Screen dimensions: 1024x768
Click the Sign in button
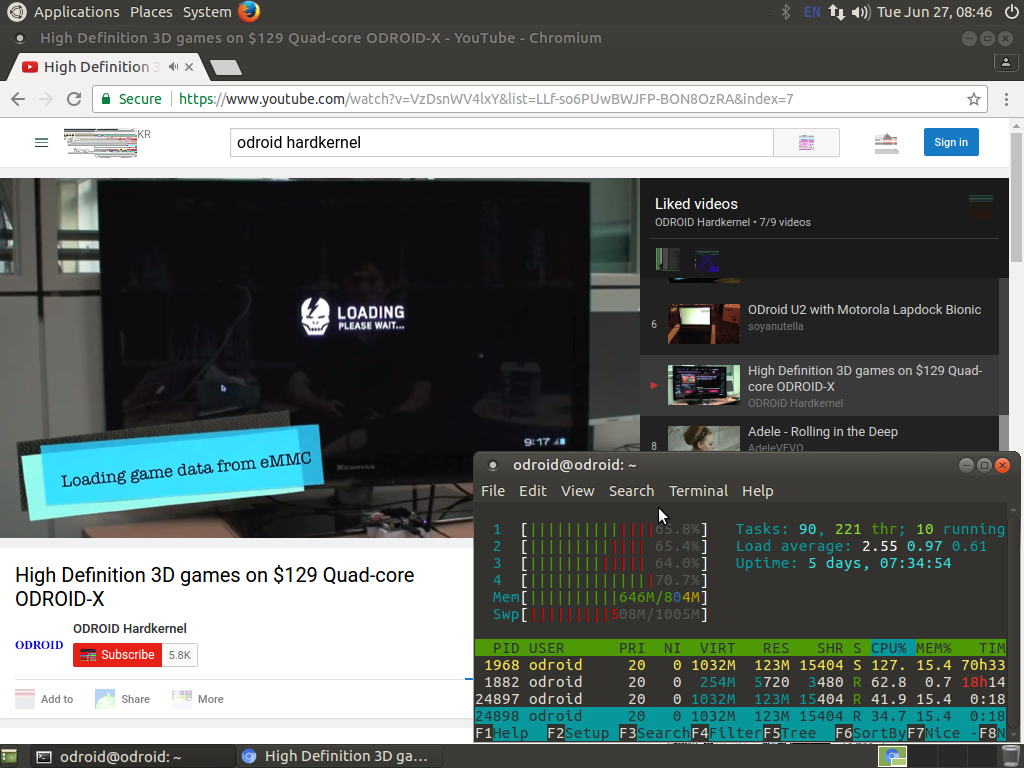[950, 142]
